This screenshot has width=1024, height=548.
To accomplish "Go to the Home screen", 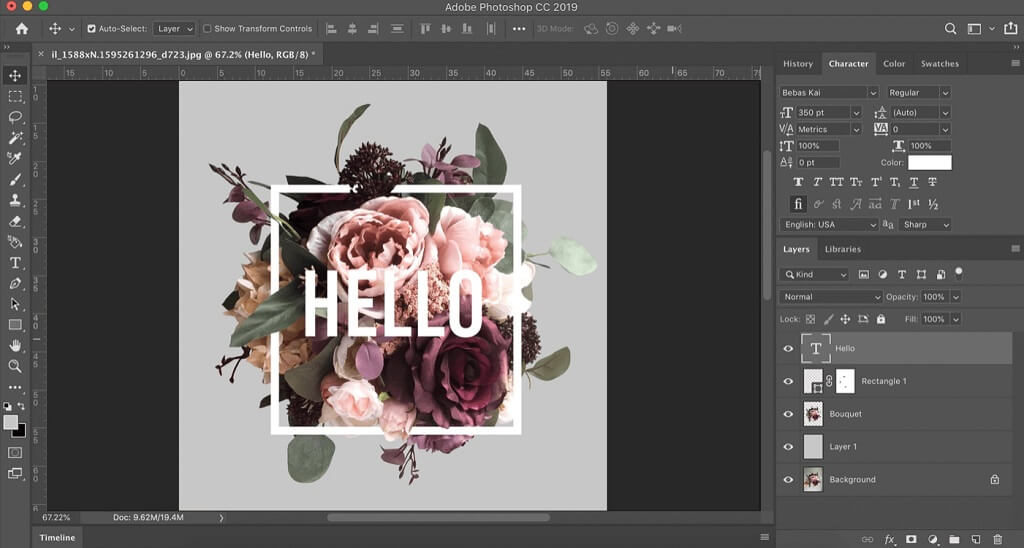I will [22, 29].
